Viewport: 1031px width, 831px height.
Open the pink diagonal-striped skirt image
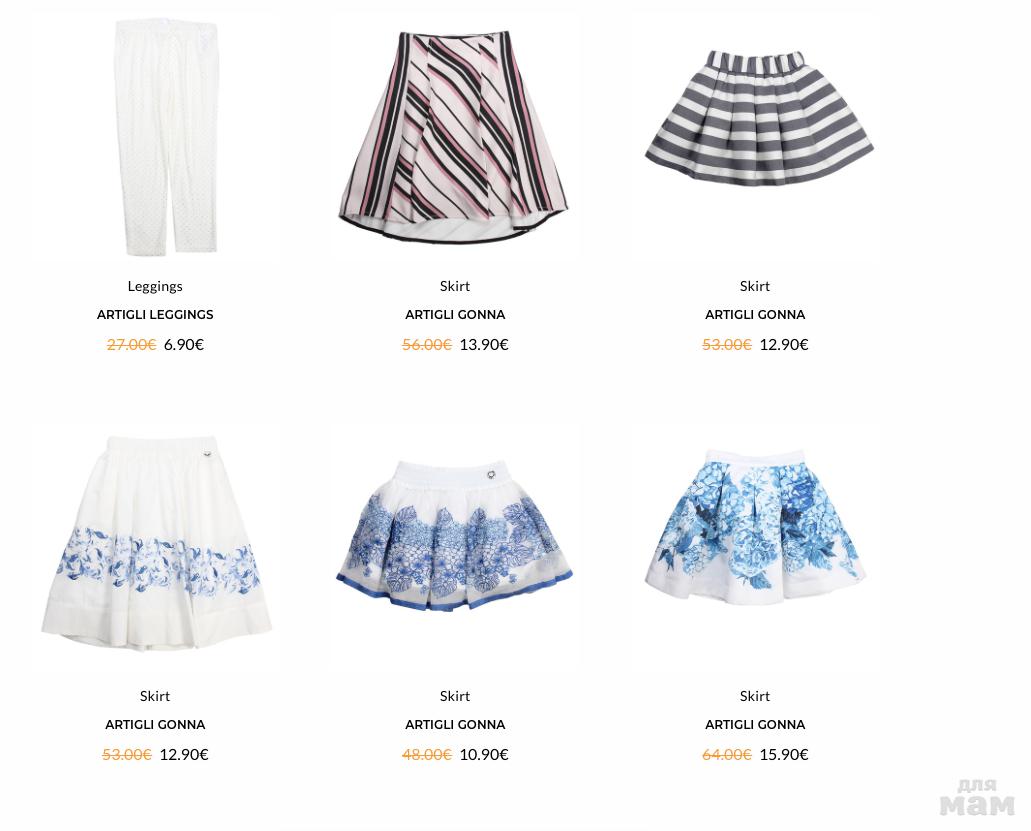[454, 137]
